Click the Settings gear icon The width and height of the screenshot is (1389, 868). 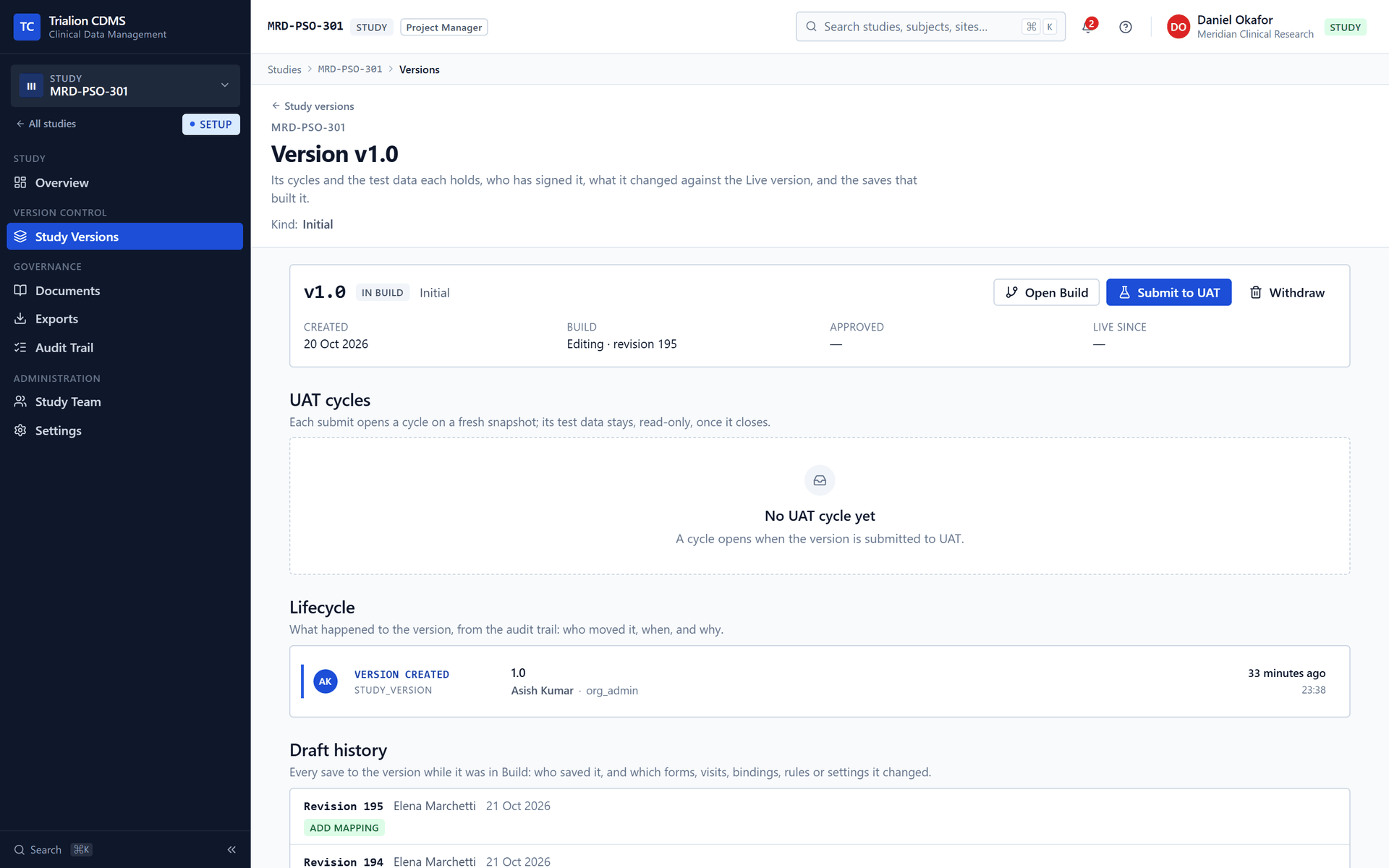click(20, 430)
